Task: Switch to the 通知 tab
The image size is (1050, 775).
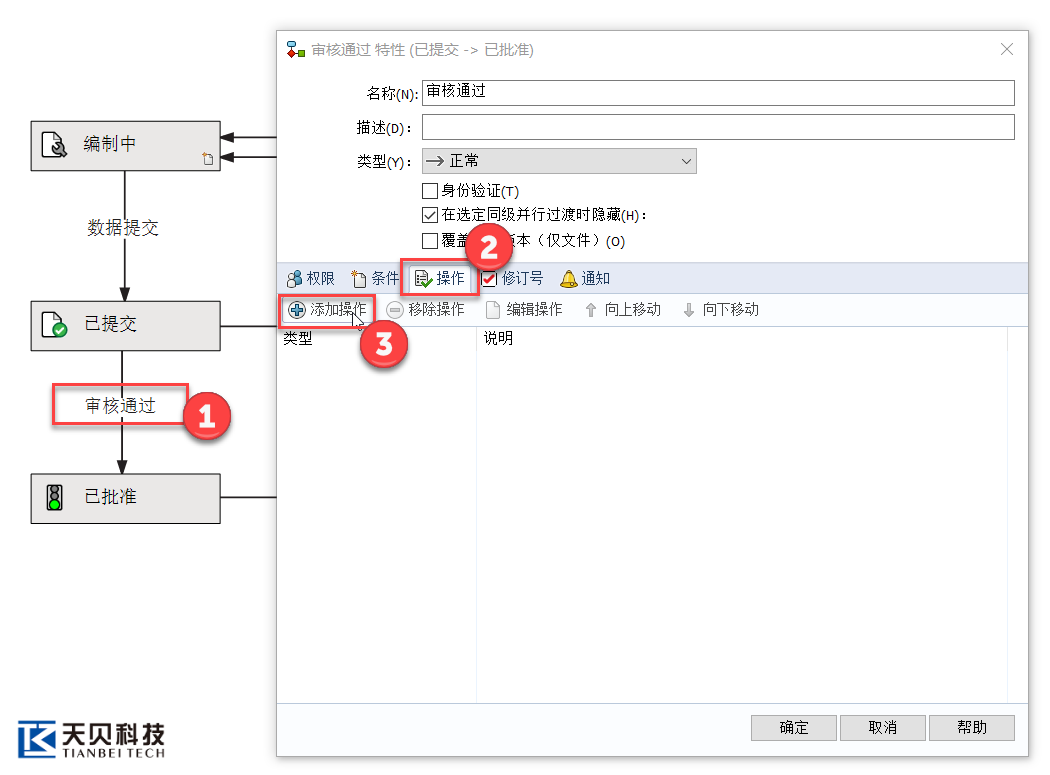Action: 585,279
